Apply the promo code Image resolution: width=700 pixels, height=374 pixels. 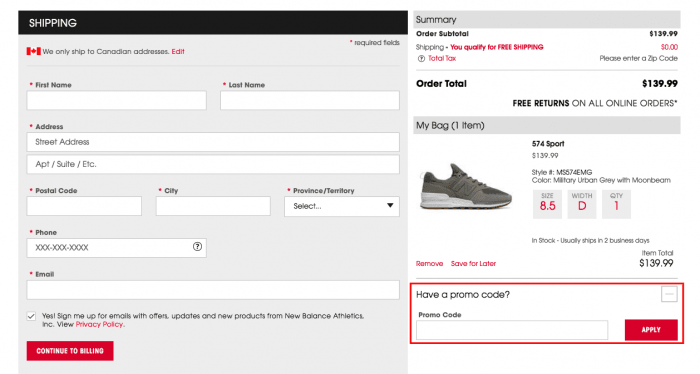coord(651,330)
